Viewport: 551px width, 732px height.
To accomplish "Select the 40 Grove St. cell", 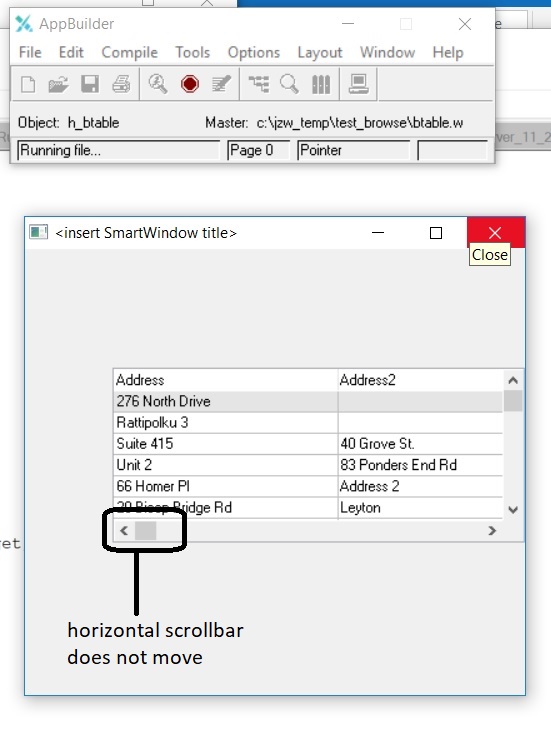I will 420,443.
